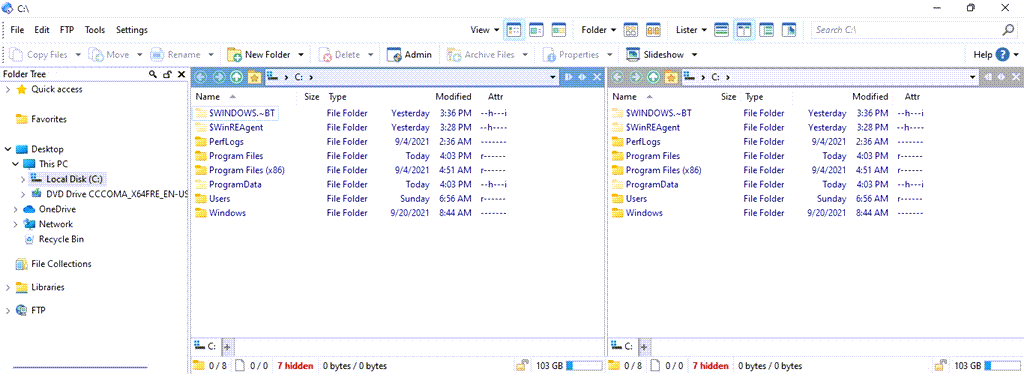
Task: Open the Settings menu
Action: click(x=132, y=30)
